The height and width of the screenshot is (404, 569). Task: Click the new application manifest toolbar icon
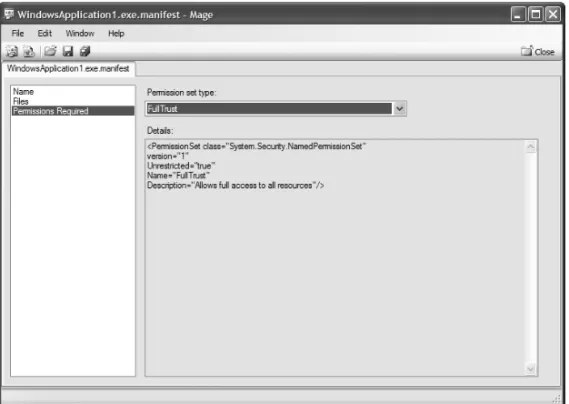point(12,52)
